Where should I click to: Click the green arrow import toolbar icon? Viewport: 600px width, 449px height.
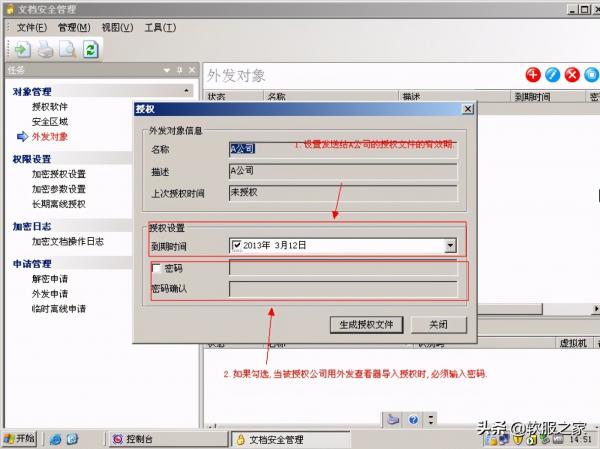tap(22, 49)
